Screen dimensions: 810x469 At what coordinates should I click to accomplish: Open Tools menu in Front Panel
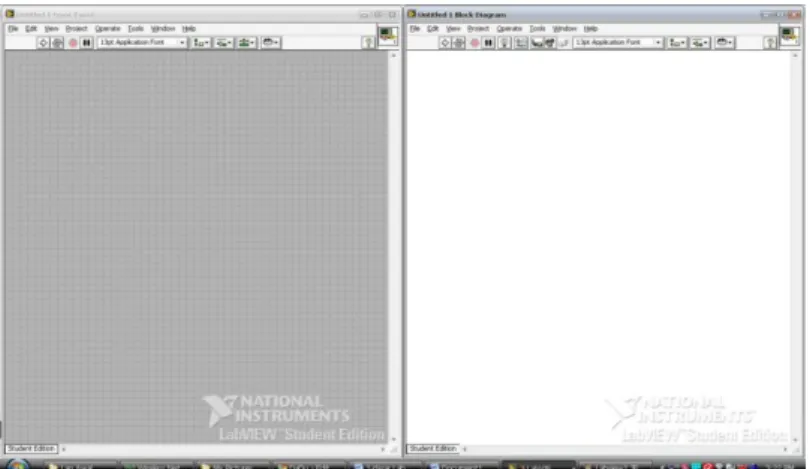135,28
